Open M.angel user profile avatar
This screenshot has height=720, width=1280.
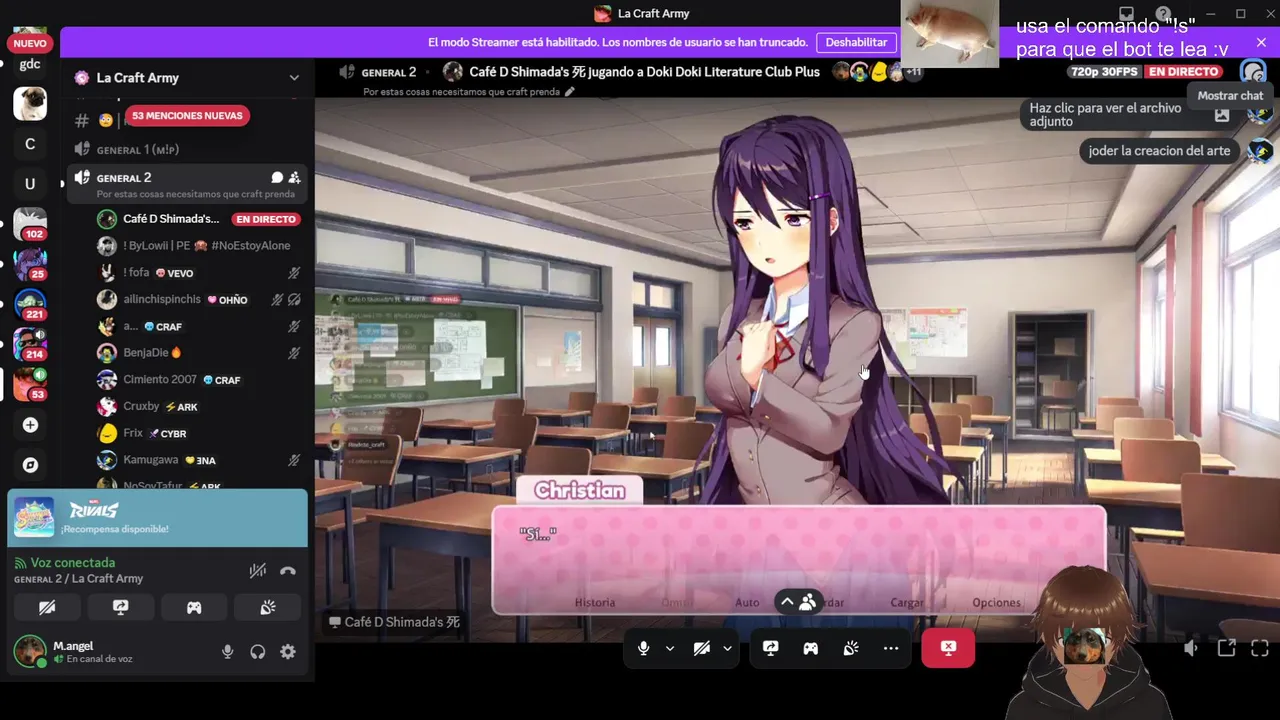pyautogui.click(x=30, y=652)
